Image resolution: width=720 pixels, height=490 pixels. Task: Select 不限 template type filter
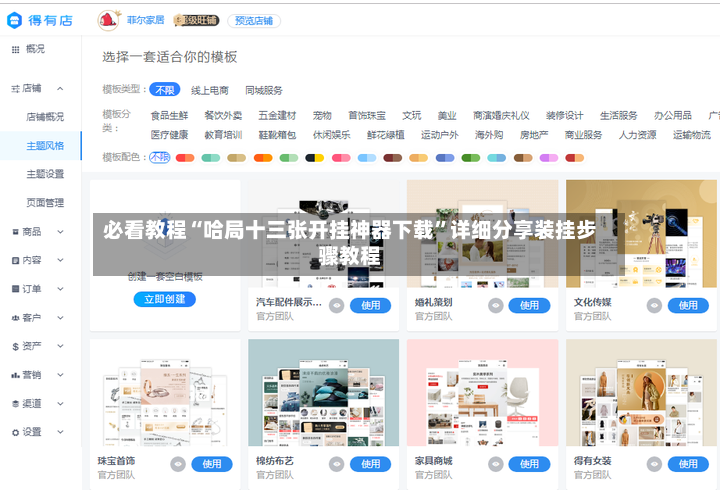click(164, 90)
